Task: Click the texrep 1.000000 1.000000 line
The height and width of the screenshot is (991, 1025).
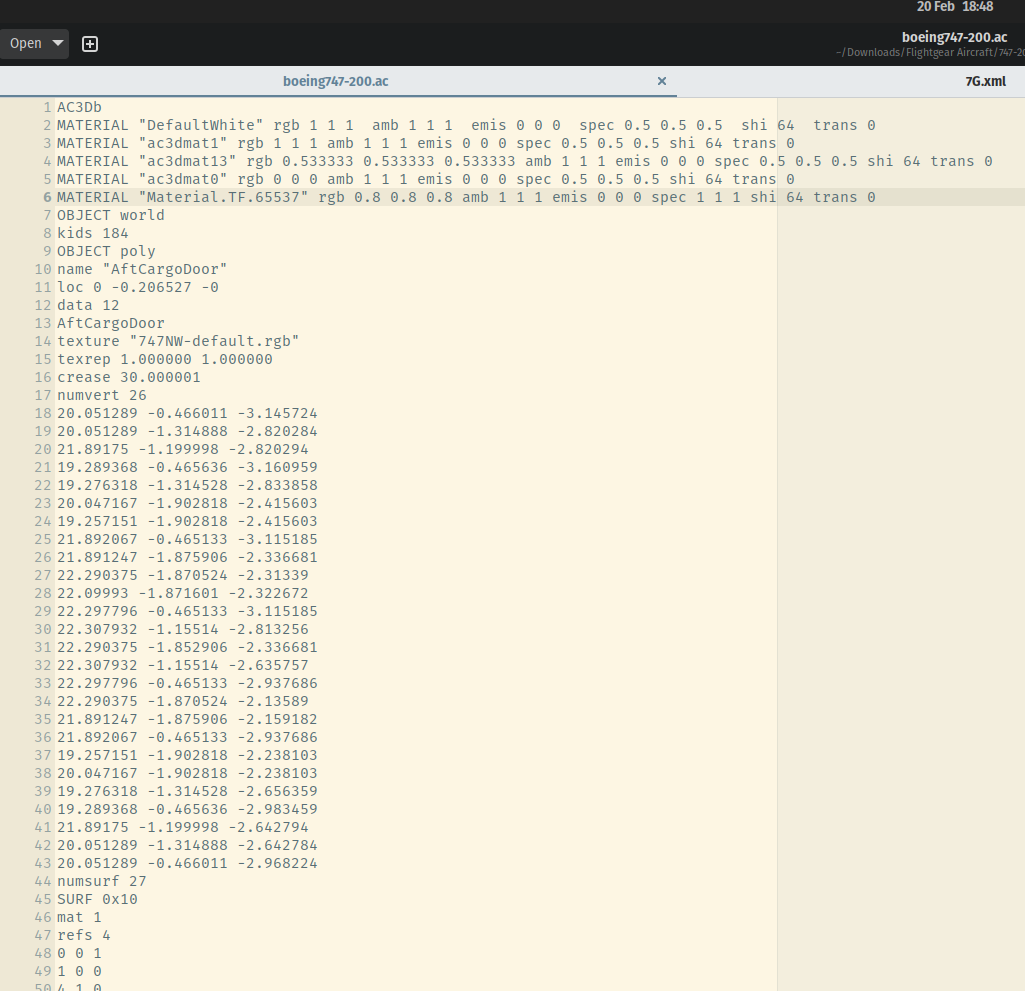Action: tap(165, 359)
